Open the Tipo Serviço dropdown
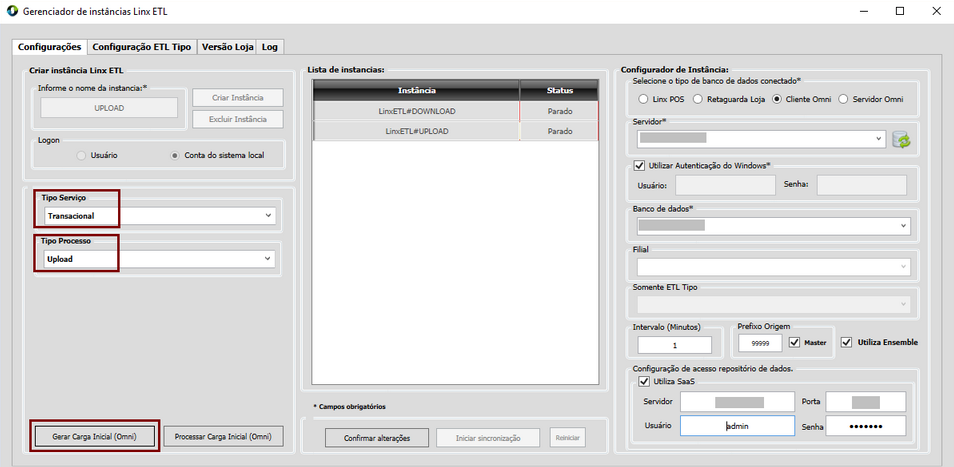The image size is (954, 467). pos(159,216)
